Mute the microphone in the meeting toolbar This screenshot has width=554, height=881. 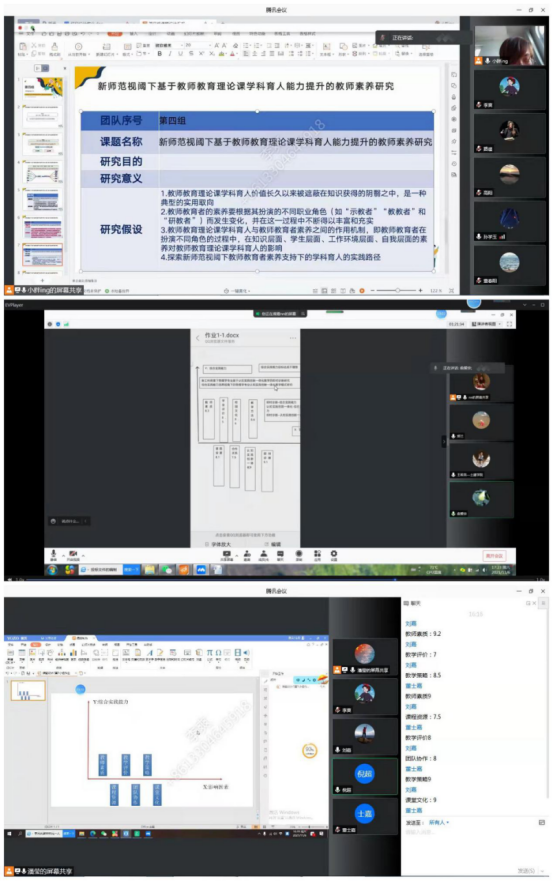click(53, 554)
